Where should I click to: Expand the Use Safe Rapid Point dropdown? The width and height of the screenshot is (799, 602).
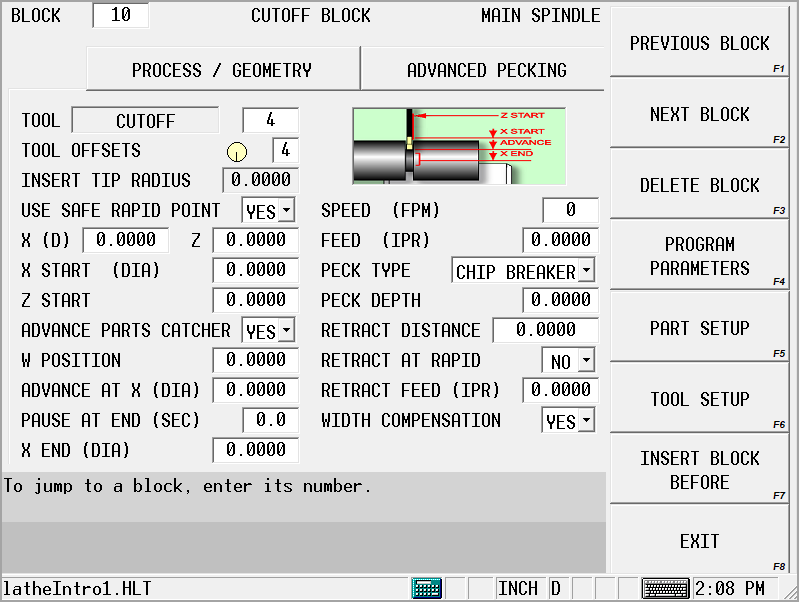click(287, 210)
